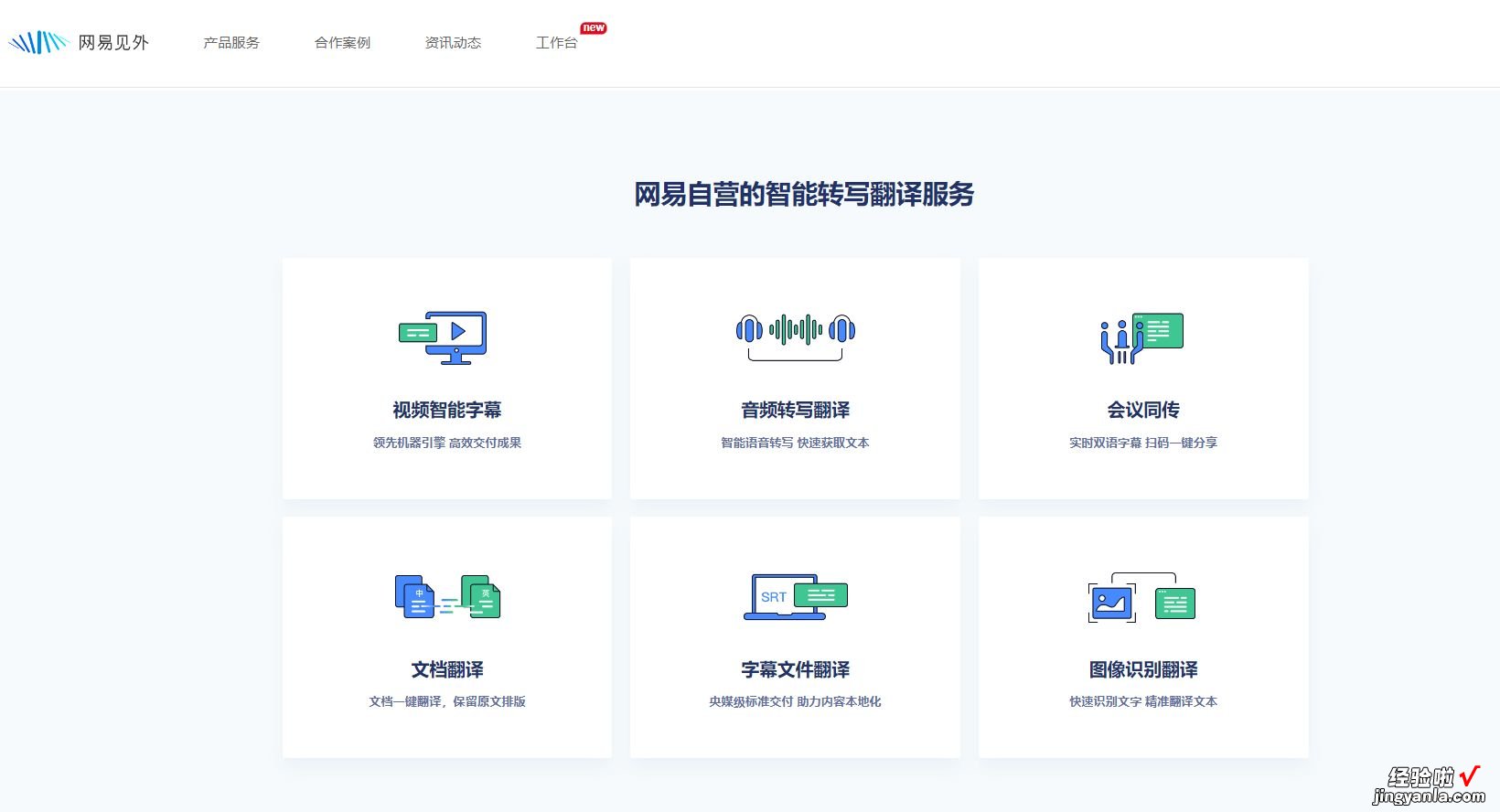This screenshot has width=1500, height=812.
Task: Click the 网易见外 logo icon
Action: (38, 42)
